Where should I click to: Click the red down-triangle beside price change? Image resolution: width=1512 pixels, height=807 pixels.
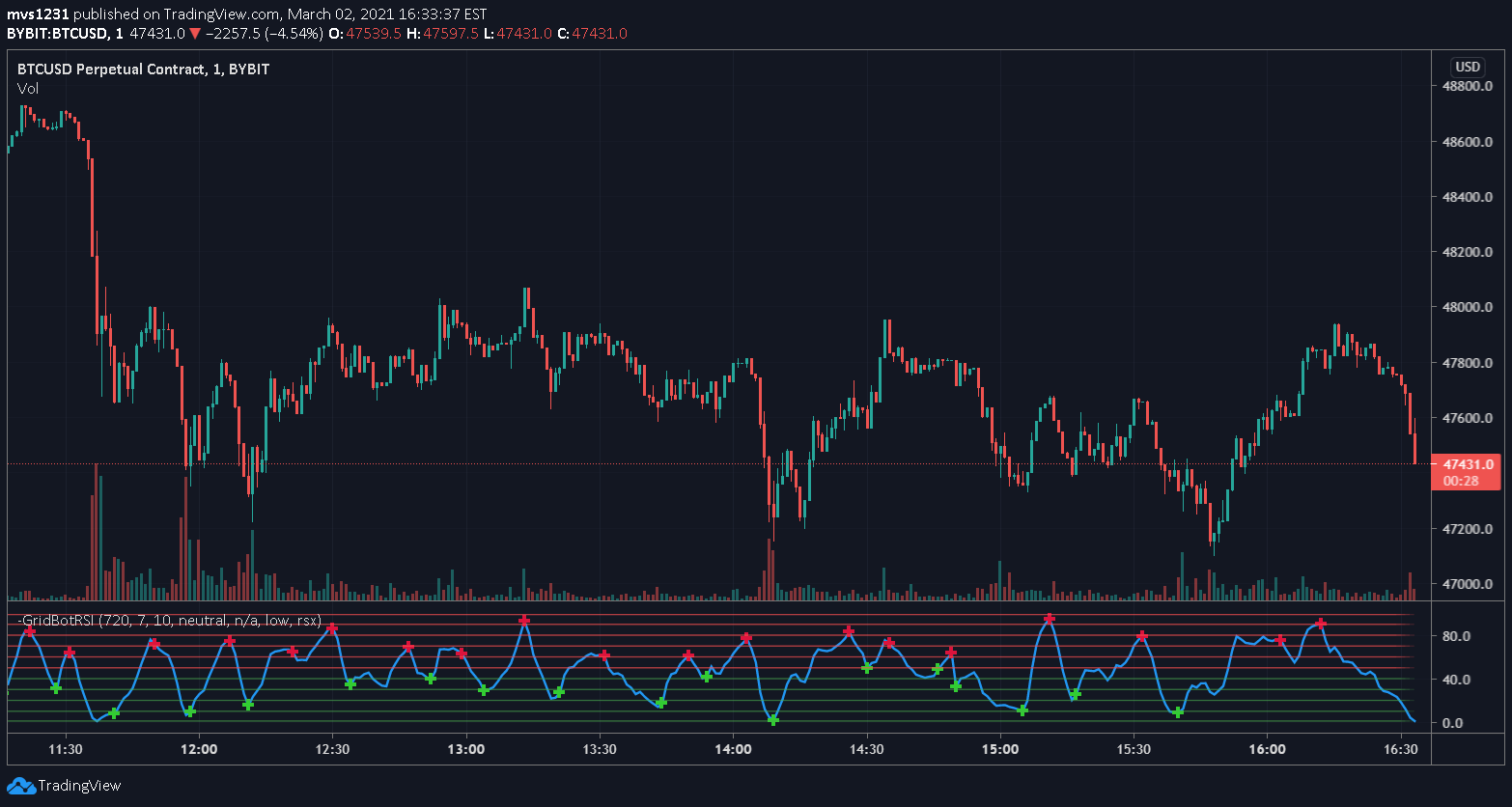pyautogui.click(x=195, y=34)
